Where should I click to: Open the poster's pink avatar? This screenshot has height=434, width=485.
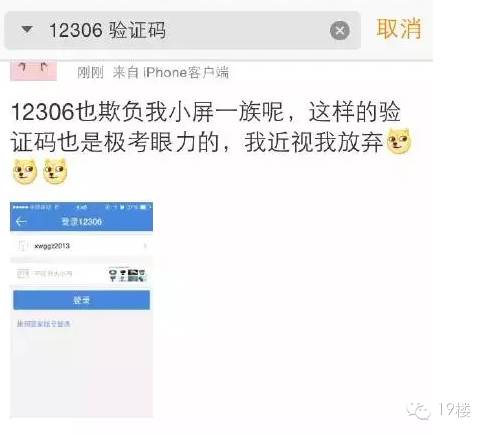point(33,70)
